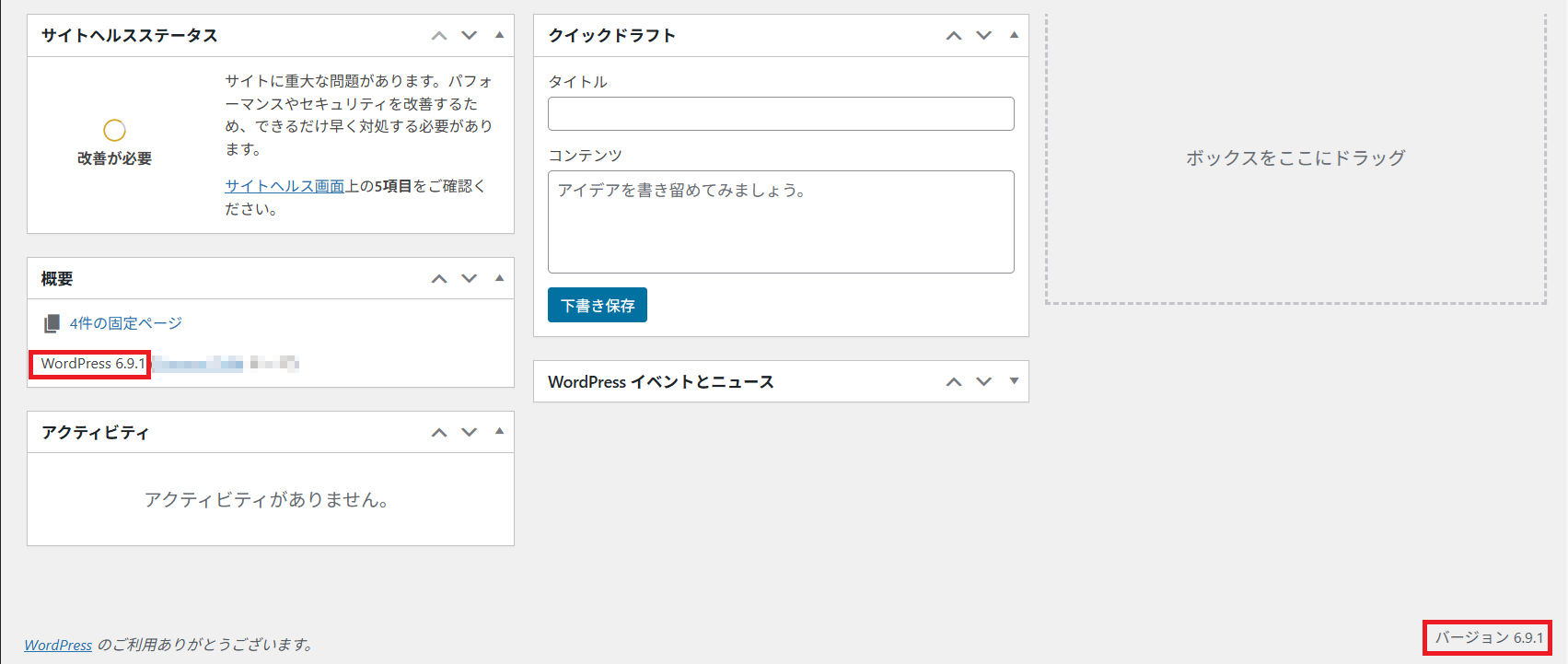Image resolution: width=1568 pixels, height=664 pixels.
Task: Open the WordPress footer link
Action: pyautogui.click(x=58, y=645)
